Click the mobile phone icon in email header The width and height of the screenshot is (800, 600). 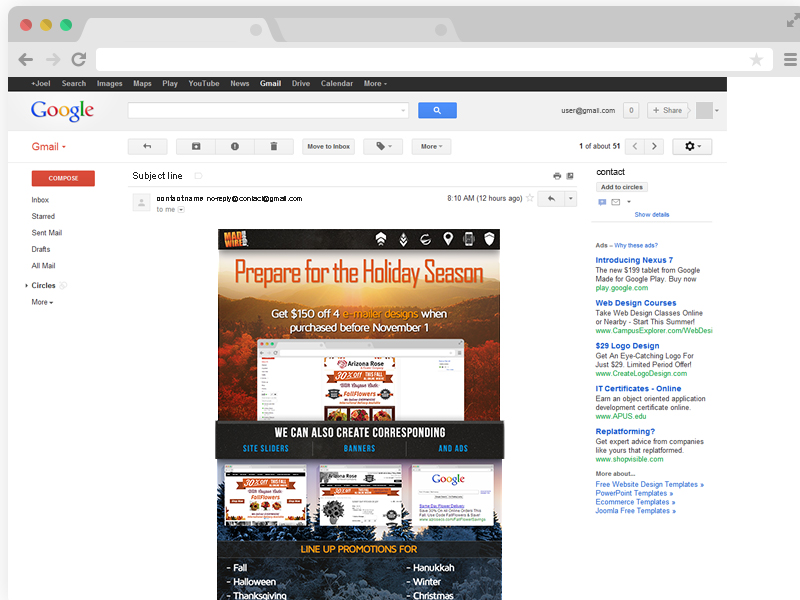click(x=469, y=239)
